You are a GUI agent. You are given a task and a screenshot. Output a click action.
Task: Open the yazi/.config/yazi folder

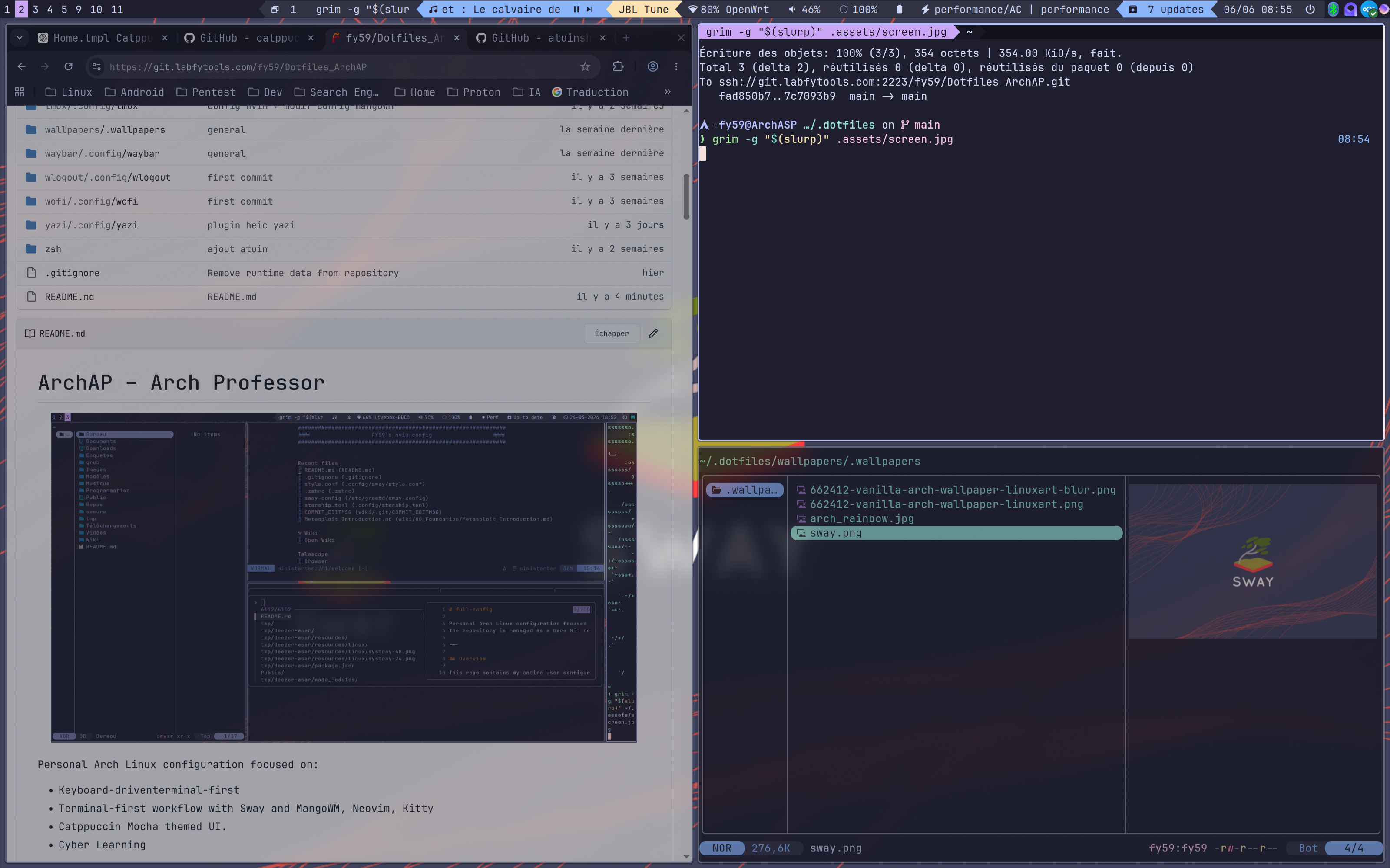point(91,225)
